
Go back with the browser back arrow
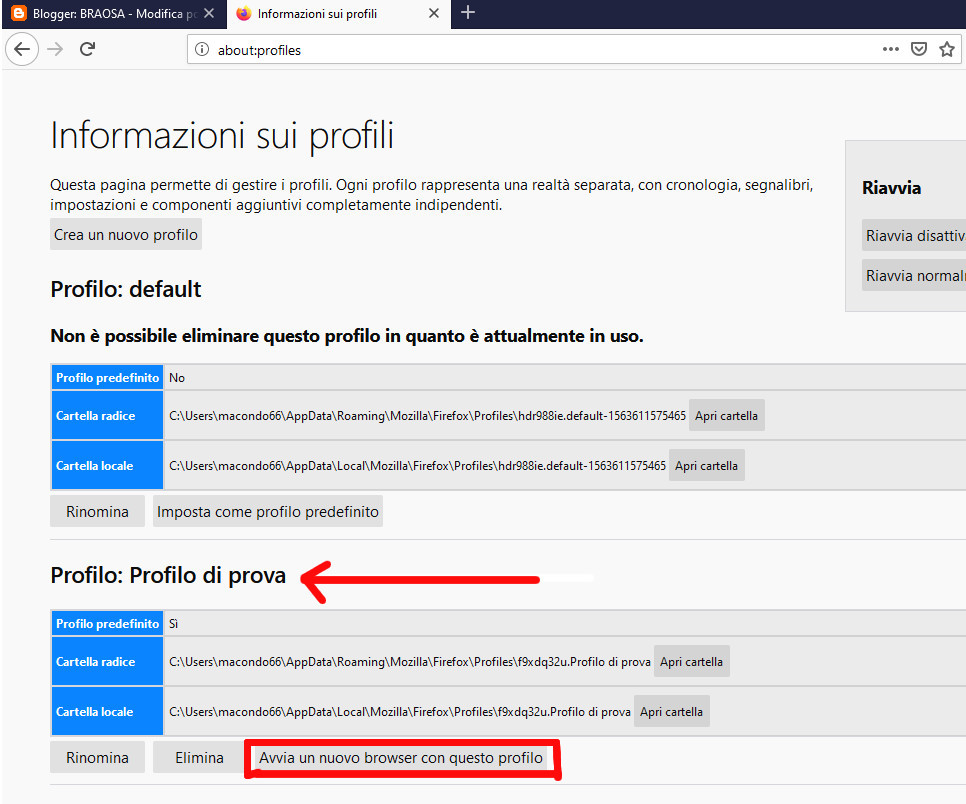(22, 49)
